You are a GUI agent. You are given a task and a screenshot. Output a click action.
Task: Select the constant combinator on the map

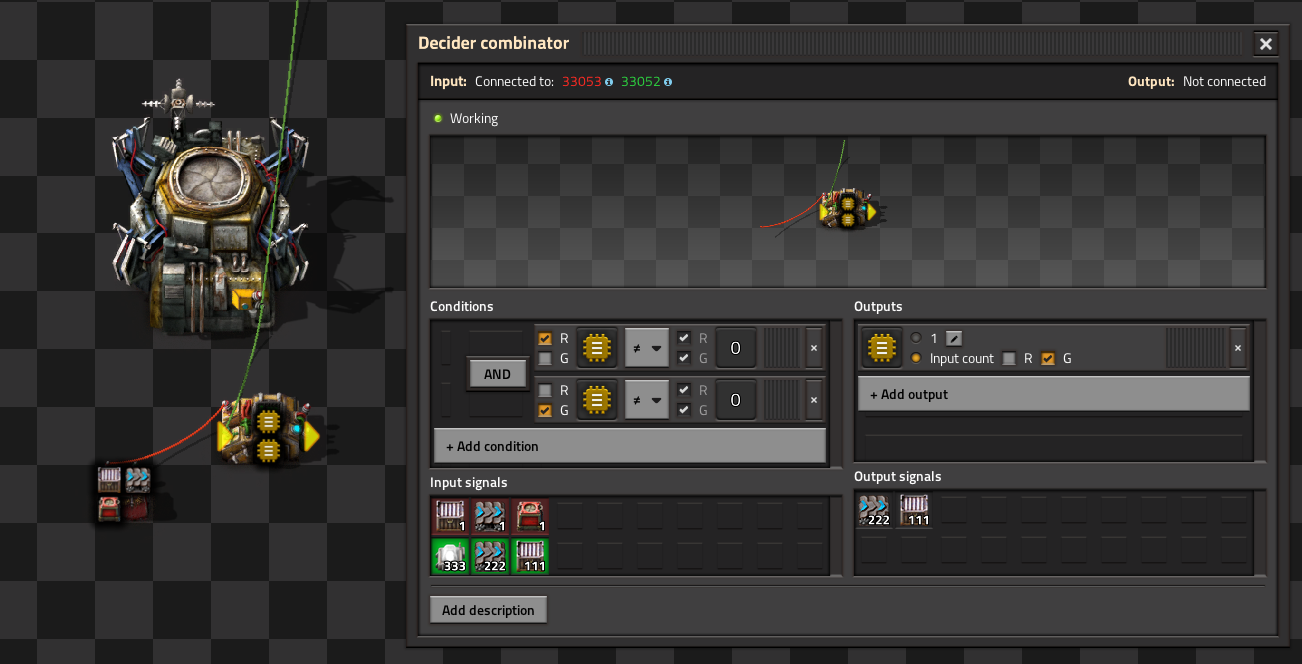[x=125, y=492]
